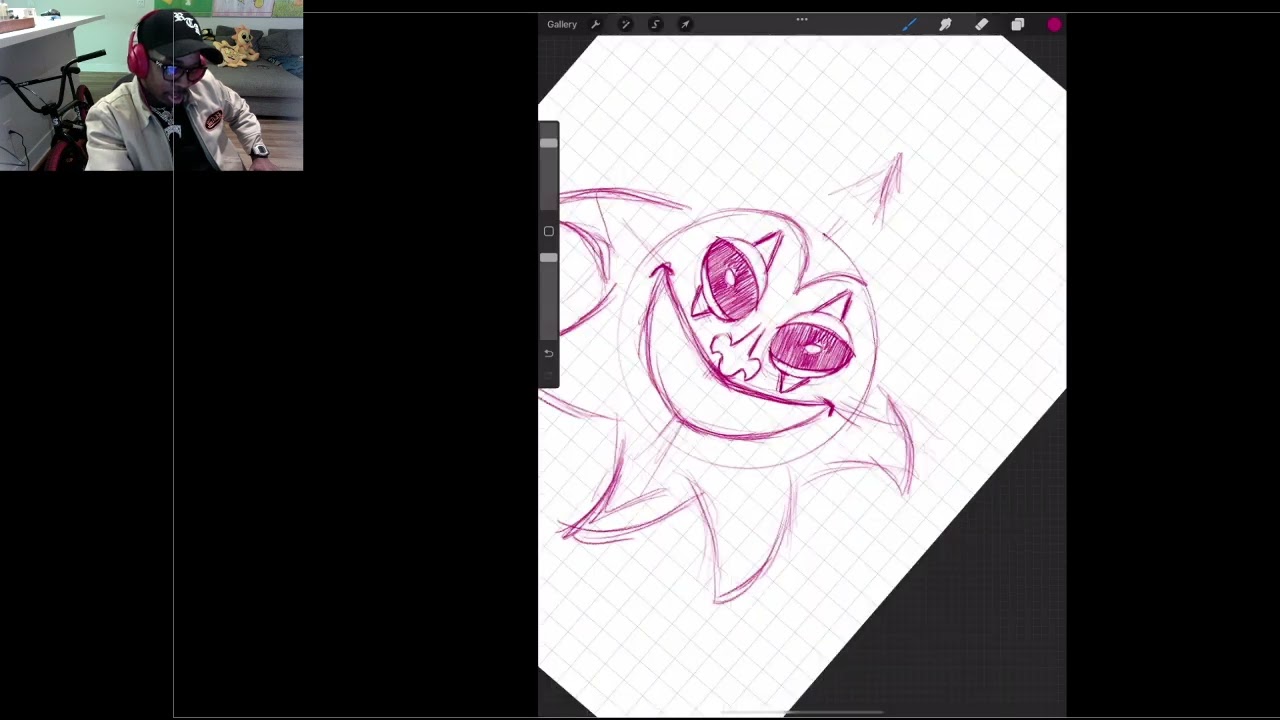1280x720 pixels.
Task: Tap the dimmed Redo arrow in sidebar
Action: (x=548, y=375)
